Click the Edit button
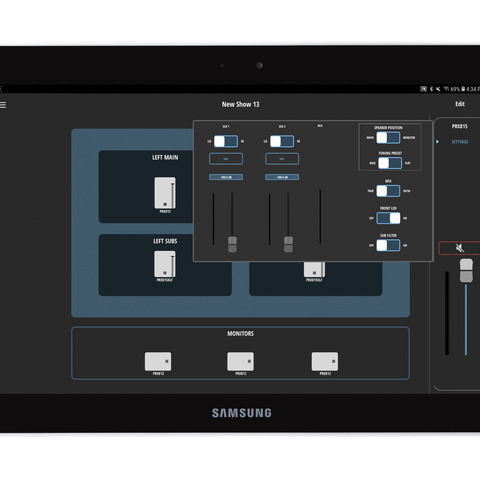 click(x=460, y=104)
